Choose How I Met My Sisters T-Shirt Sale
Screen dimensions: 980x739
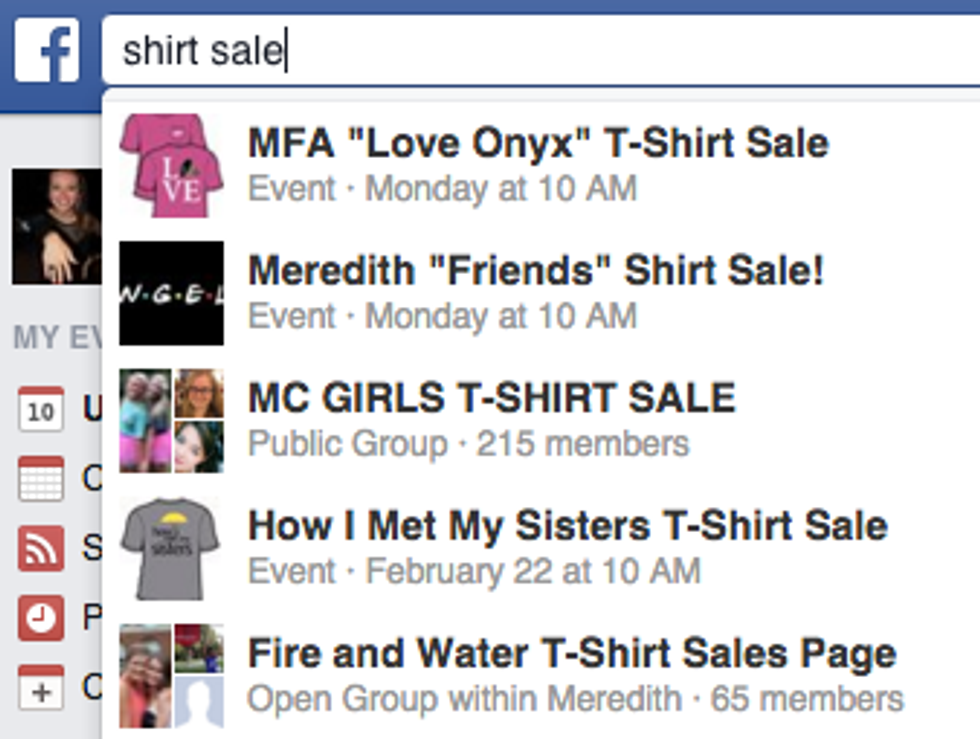[567, 525]
